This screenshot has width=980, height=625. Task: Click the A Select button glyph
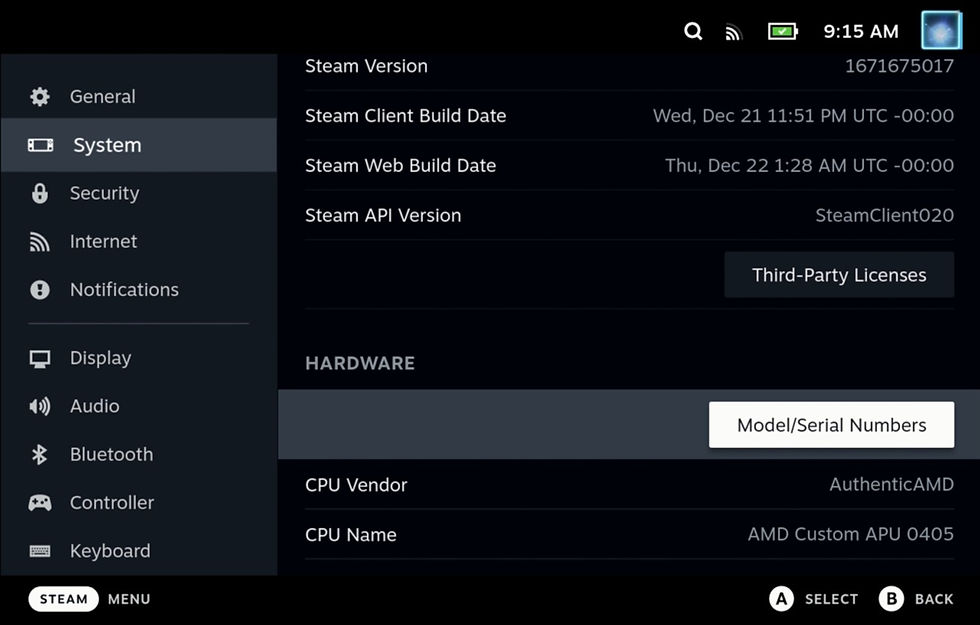[781, 599]
